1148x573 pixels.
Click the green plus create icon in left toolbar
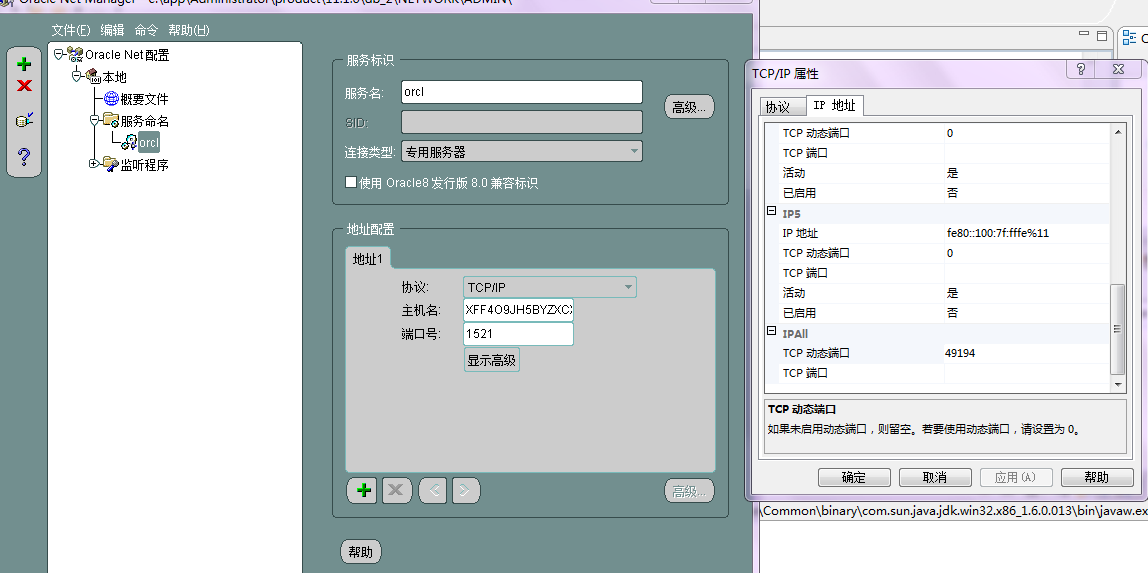pos(24,64)
